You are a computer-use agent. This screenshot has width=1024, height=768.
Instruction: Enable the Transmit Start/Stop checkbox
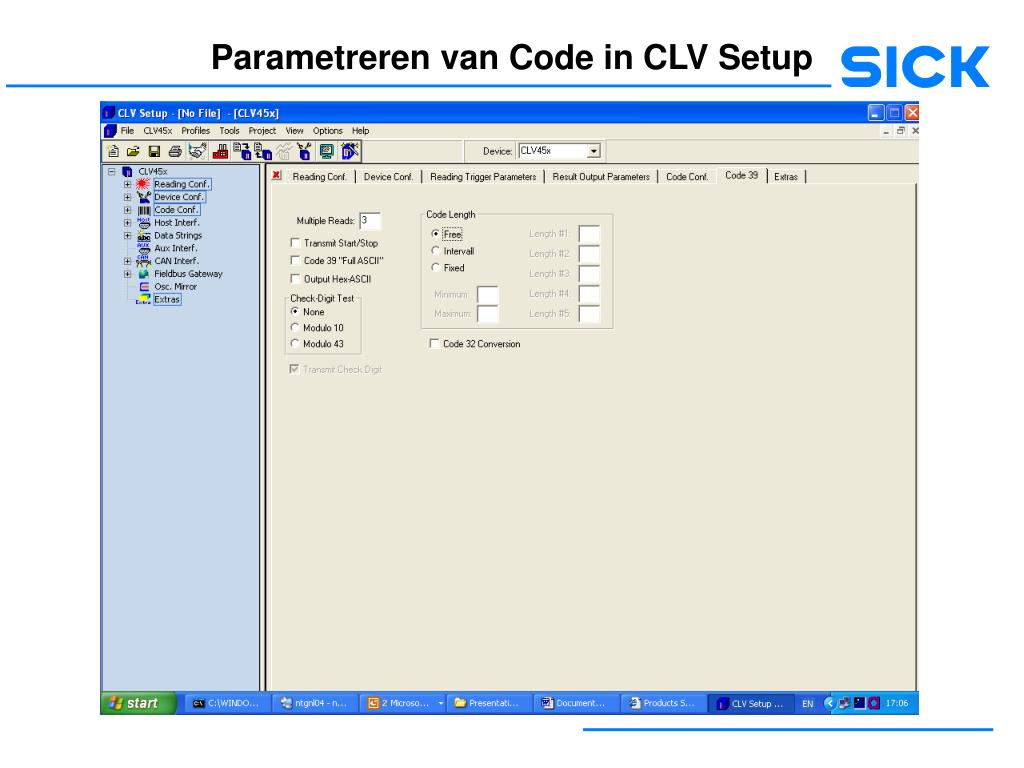295,243
